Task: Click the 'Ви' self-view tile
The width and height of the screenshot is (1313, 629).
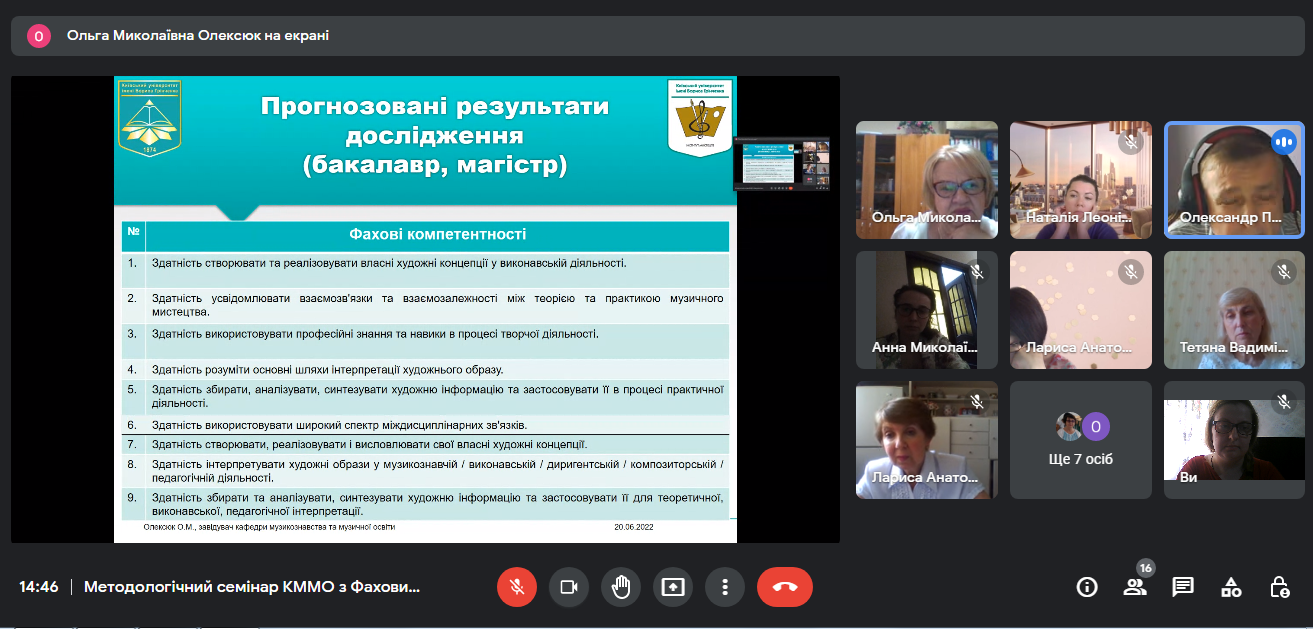Action: [x=1234, y=440]
